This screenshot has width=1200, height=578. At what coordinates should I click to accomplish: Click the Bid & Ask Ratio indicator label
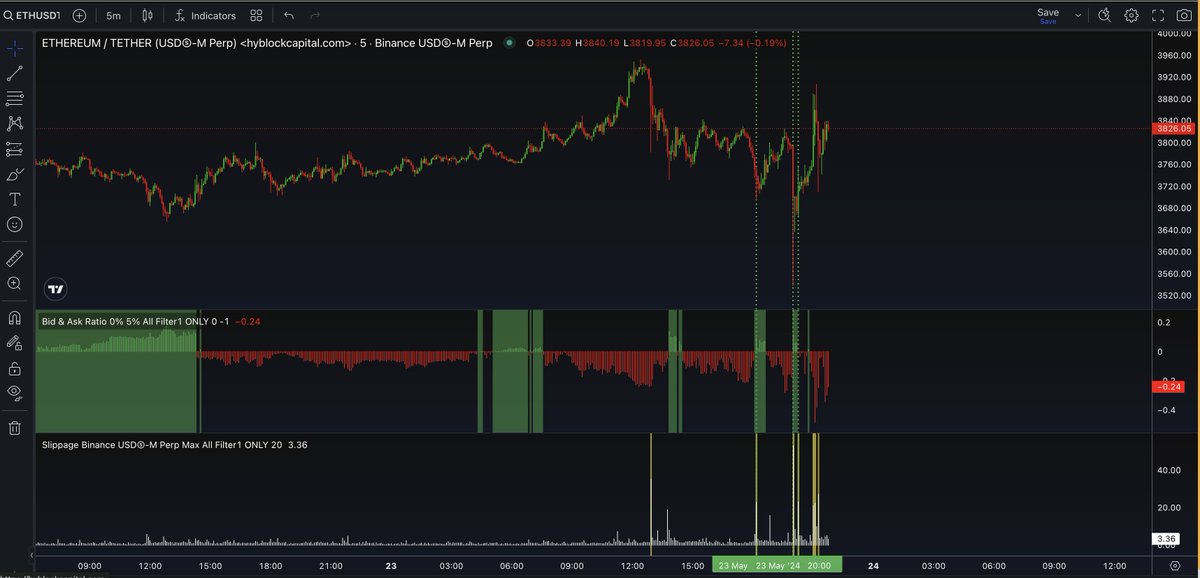(137, 321)
